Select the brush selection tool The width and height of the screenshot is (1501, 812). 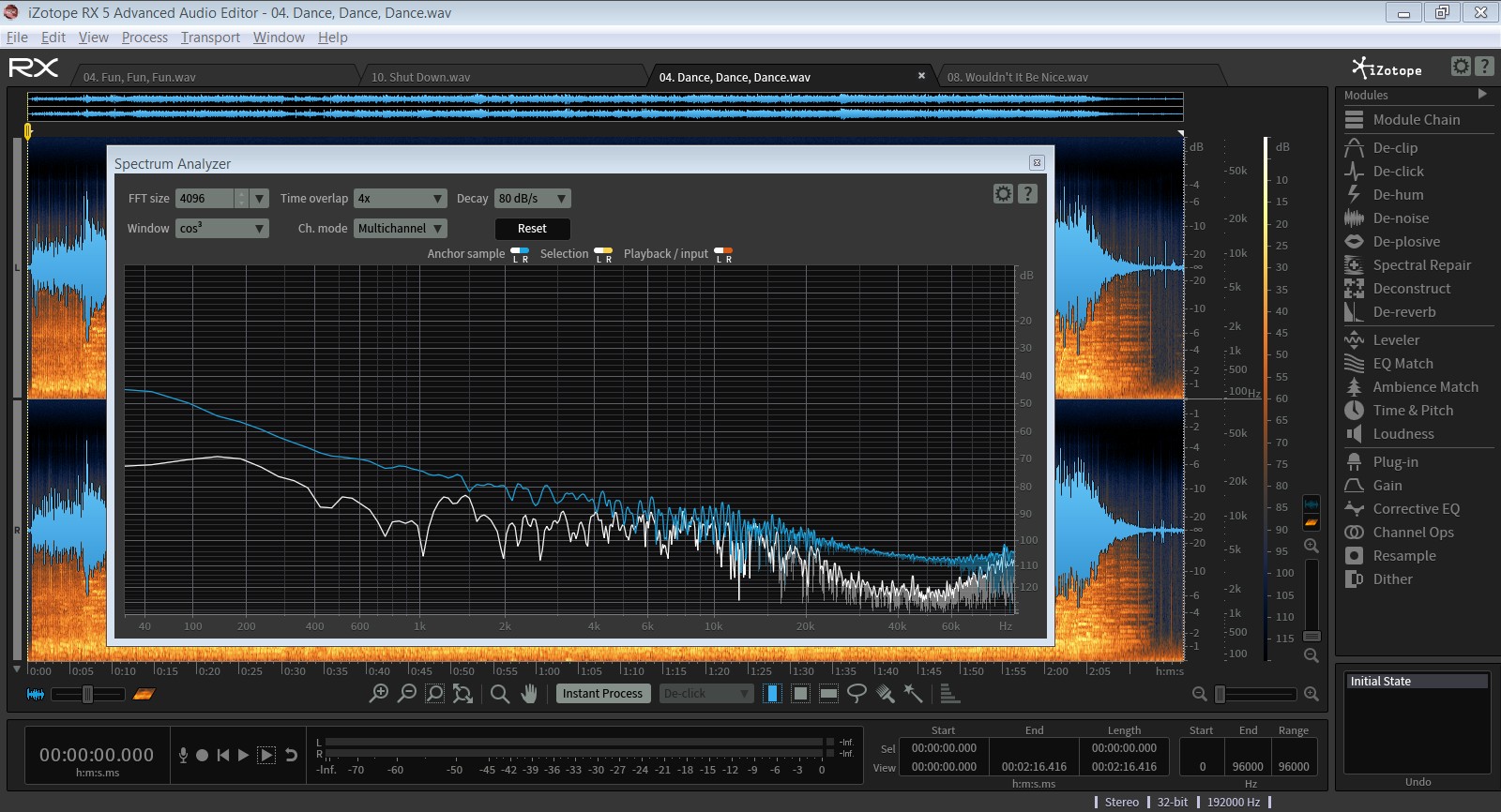click(885, 693)
